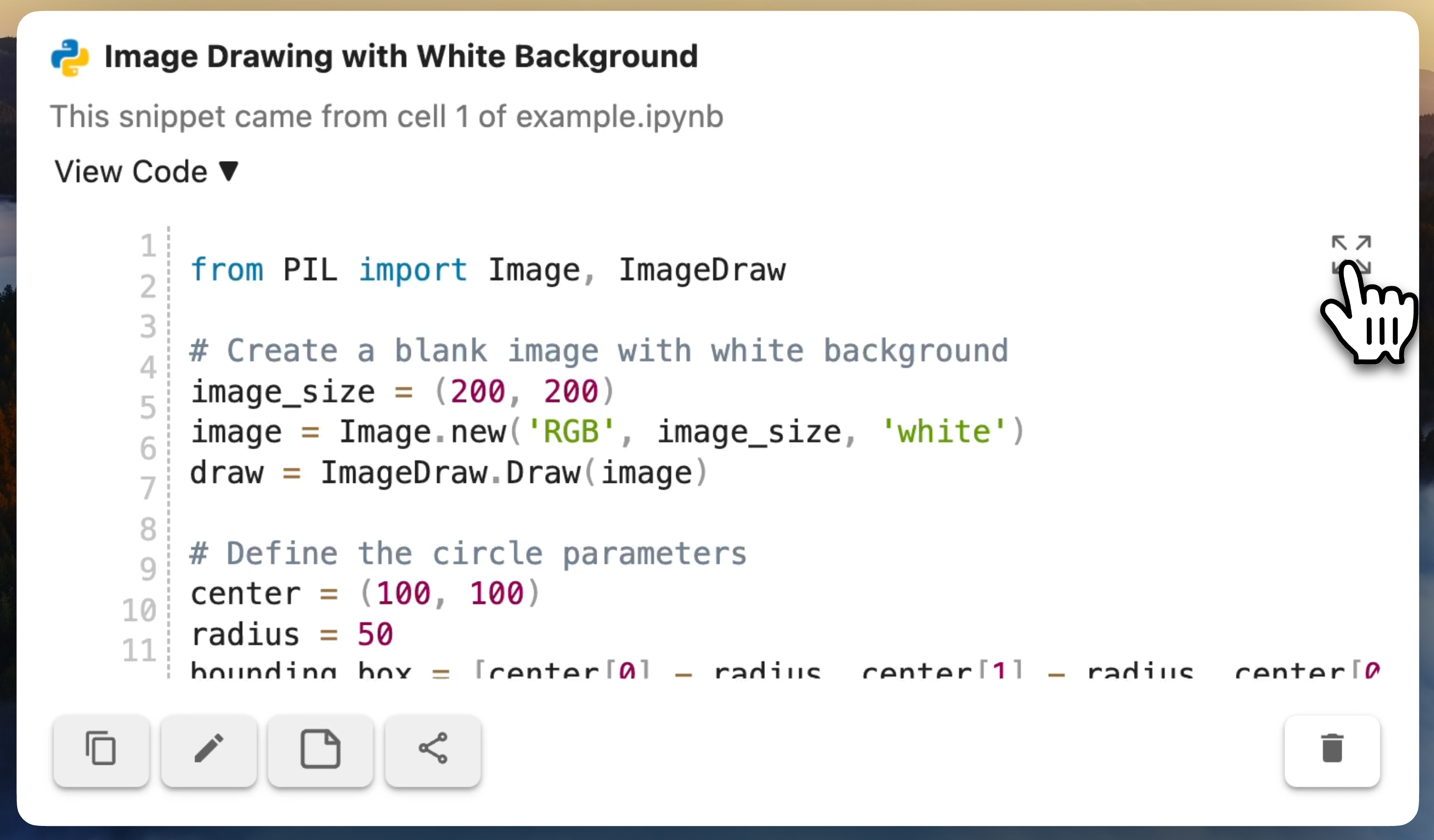Click the snippet source description text
The width and height of the screenshot is (1434, 840).
pyautogui.click(x=386, y=117)
